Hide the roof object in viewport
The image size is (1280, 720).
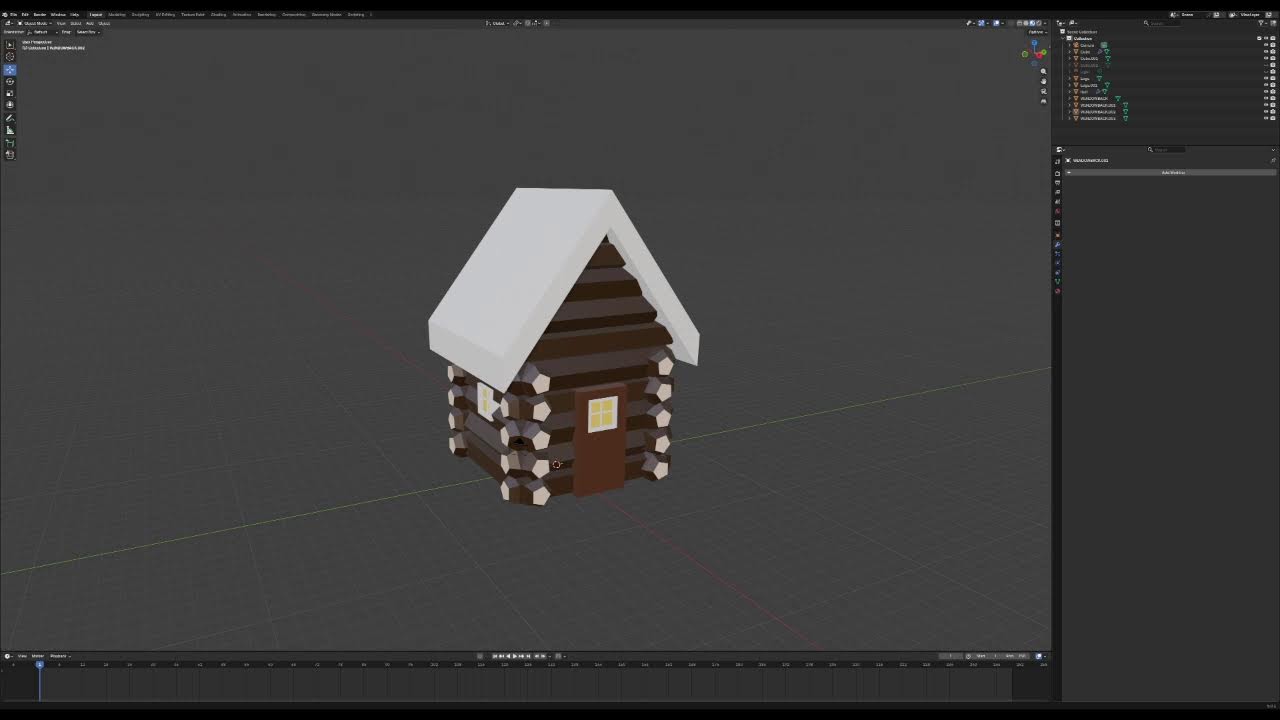[x=1266, y=92]
